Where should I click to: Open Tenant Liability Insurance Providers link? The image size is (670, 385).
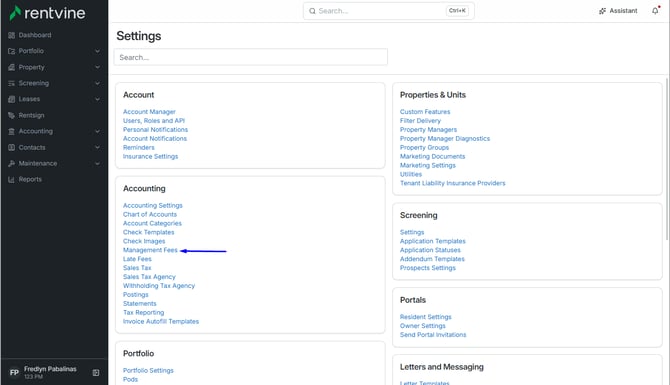(453, 183)
